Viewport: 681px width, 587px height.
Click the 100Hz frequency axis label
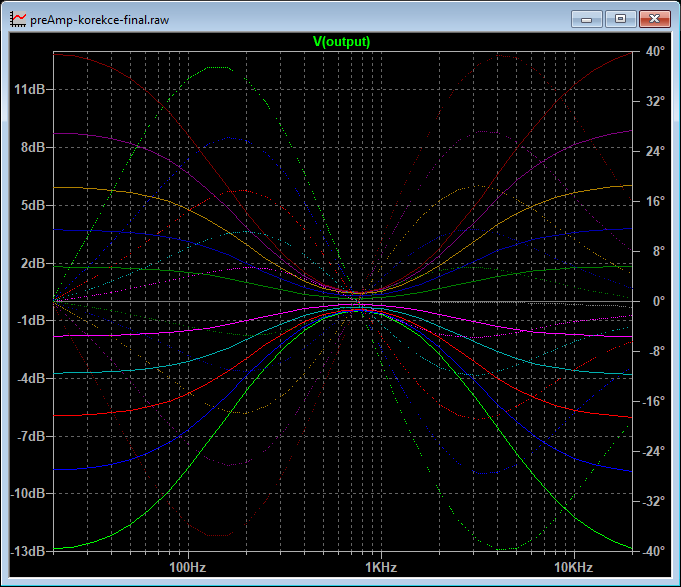188,567
